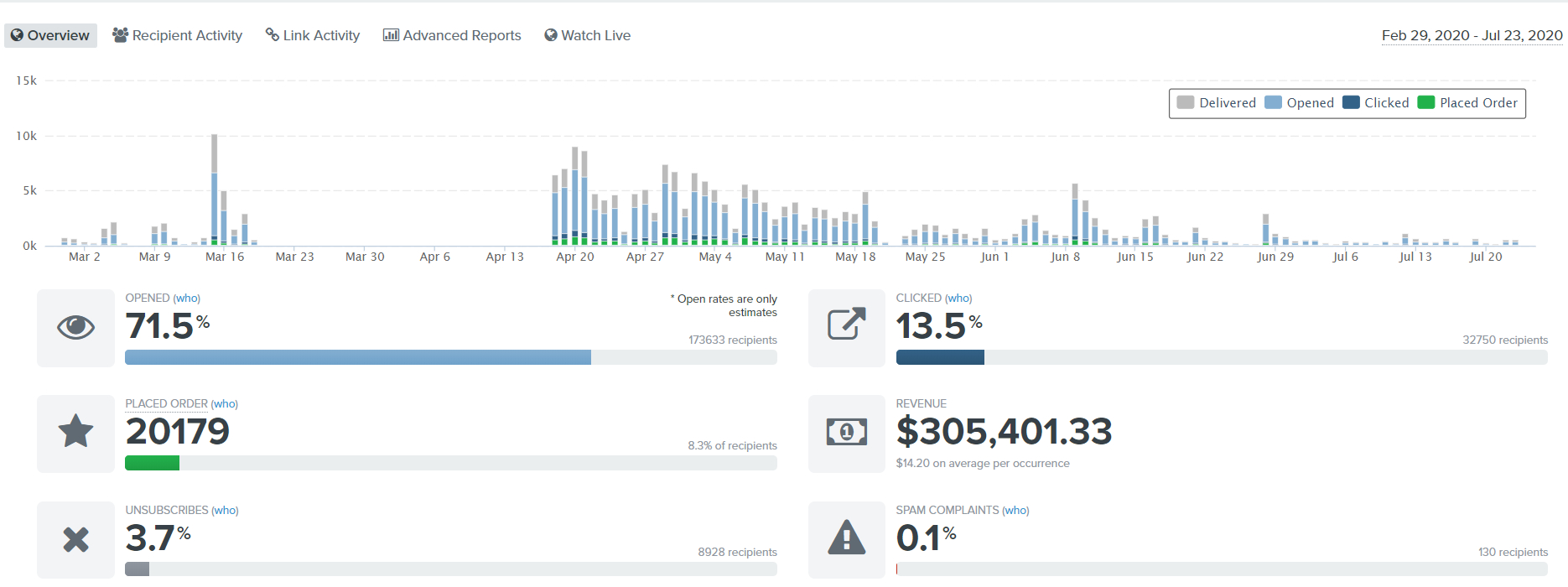
Task: Click the (who) link next to Unsubscribes
Action: [225, 511]
